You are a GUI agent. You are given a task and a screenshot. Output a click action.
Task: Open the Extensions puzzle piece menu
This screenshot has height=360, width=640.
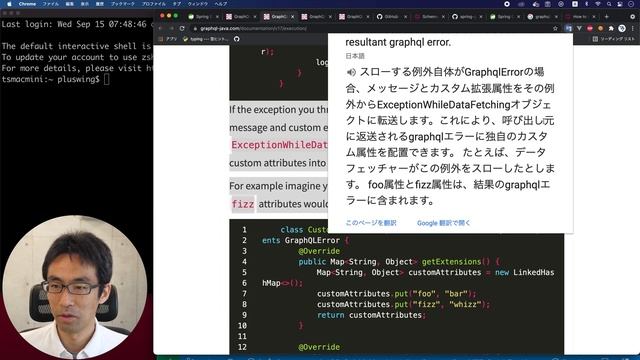(611, 28)
